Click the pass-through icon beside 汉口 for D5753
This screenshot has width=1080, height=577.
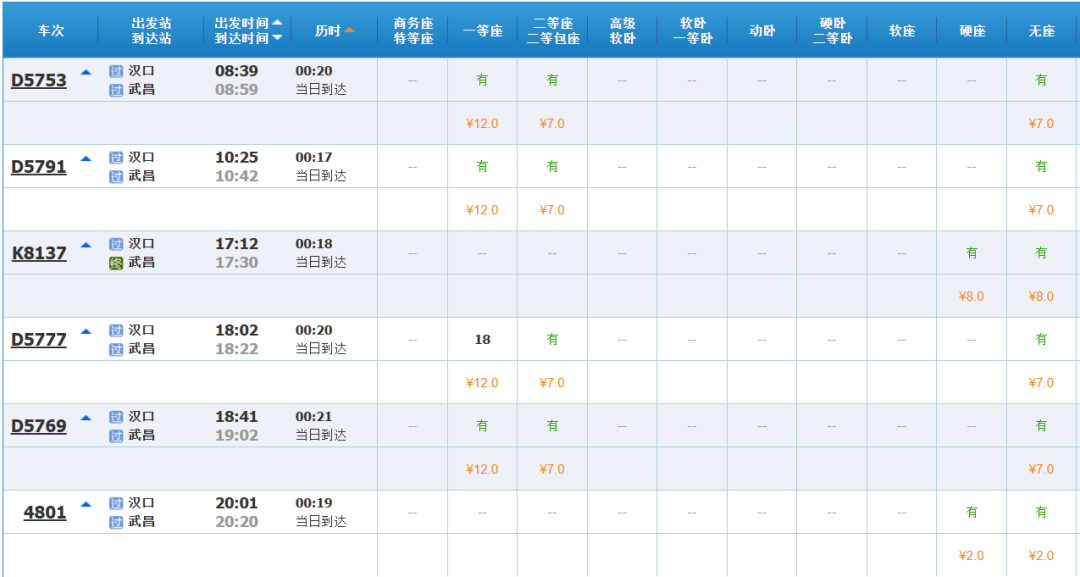pyautogui.click(x=116, y=71)
